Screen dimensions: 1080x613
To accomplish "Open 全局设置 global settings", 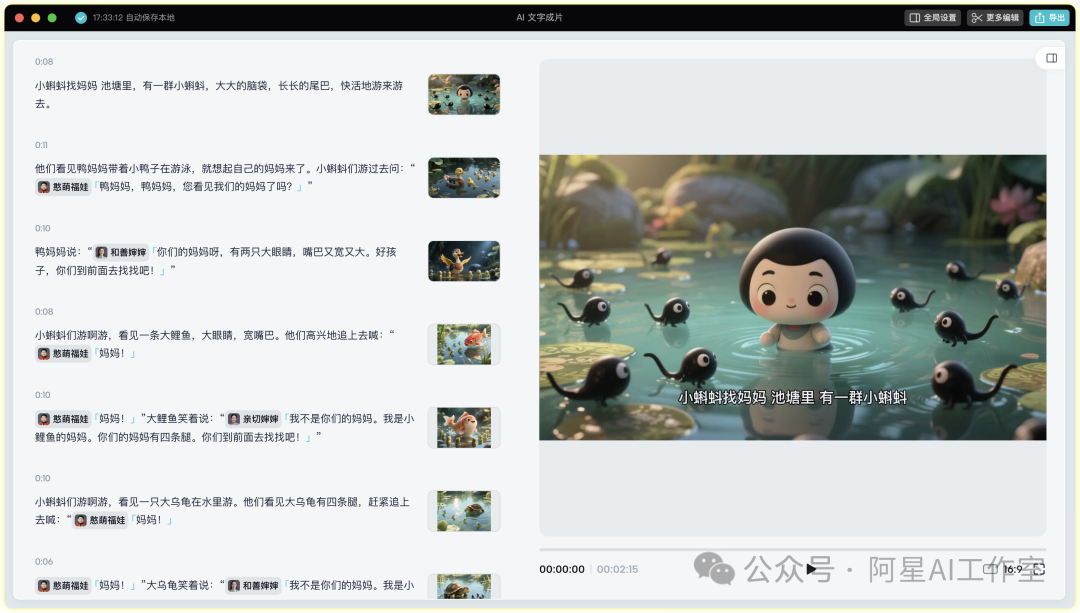I will 933,18.
